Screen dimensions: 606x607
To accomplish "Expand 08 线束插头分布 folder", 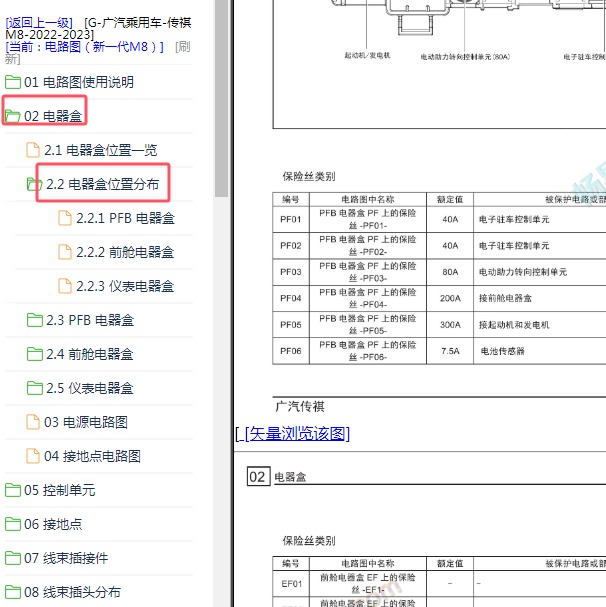I will click(x=72, y=592).
